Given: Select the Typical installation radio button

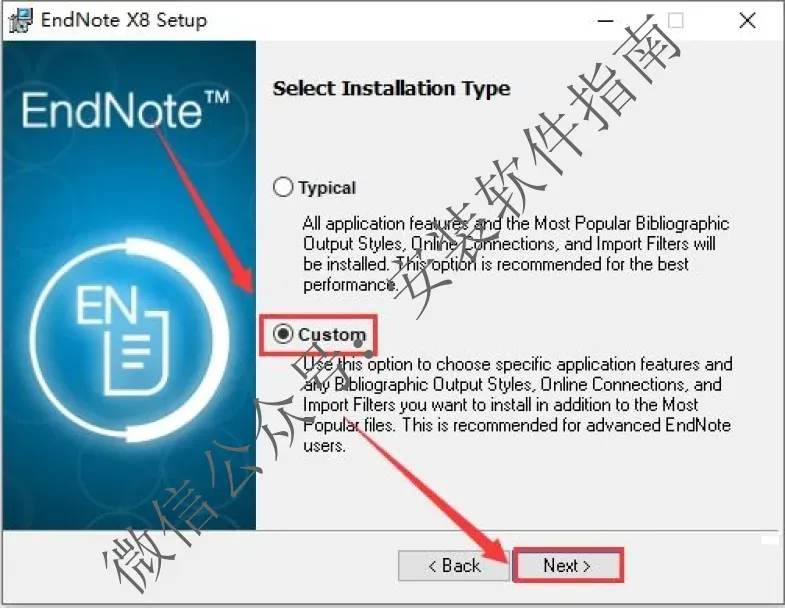Looking at the screenshot, I should pos(283,187).
